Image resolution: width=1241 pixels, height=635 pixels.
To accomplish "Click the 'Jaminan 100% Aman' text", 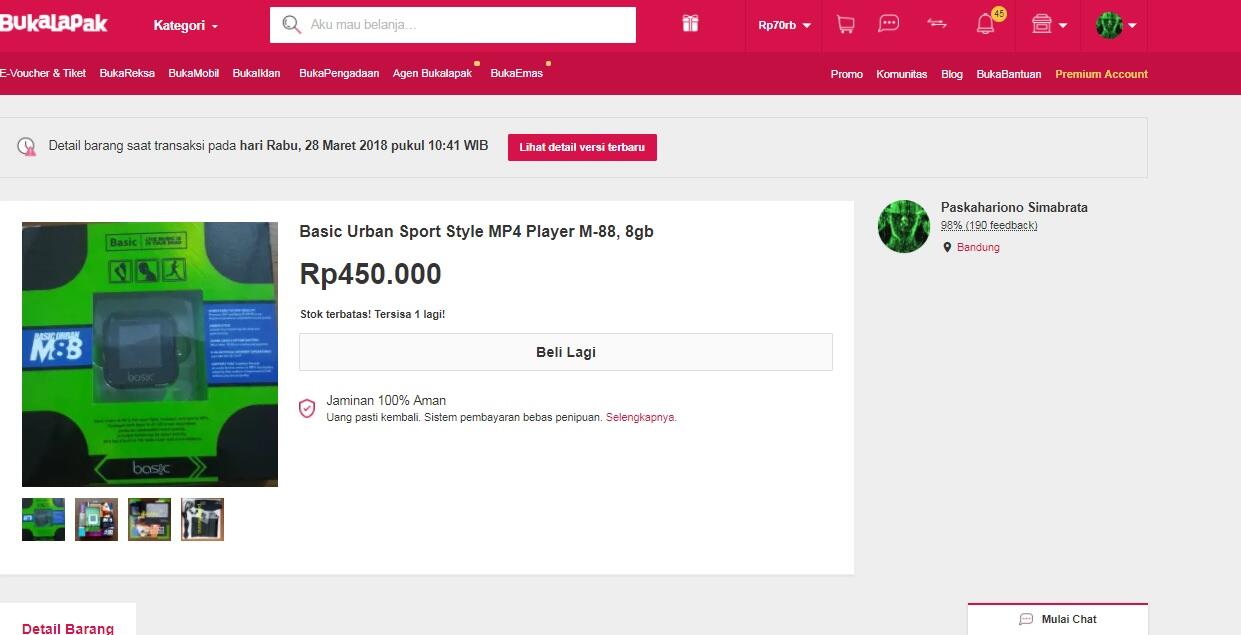I will coord(386,400).
